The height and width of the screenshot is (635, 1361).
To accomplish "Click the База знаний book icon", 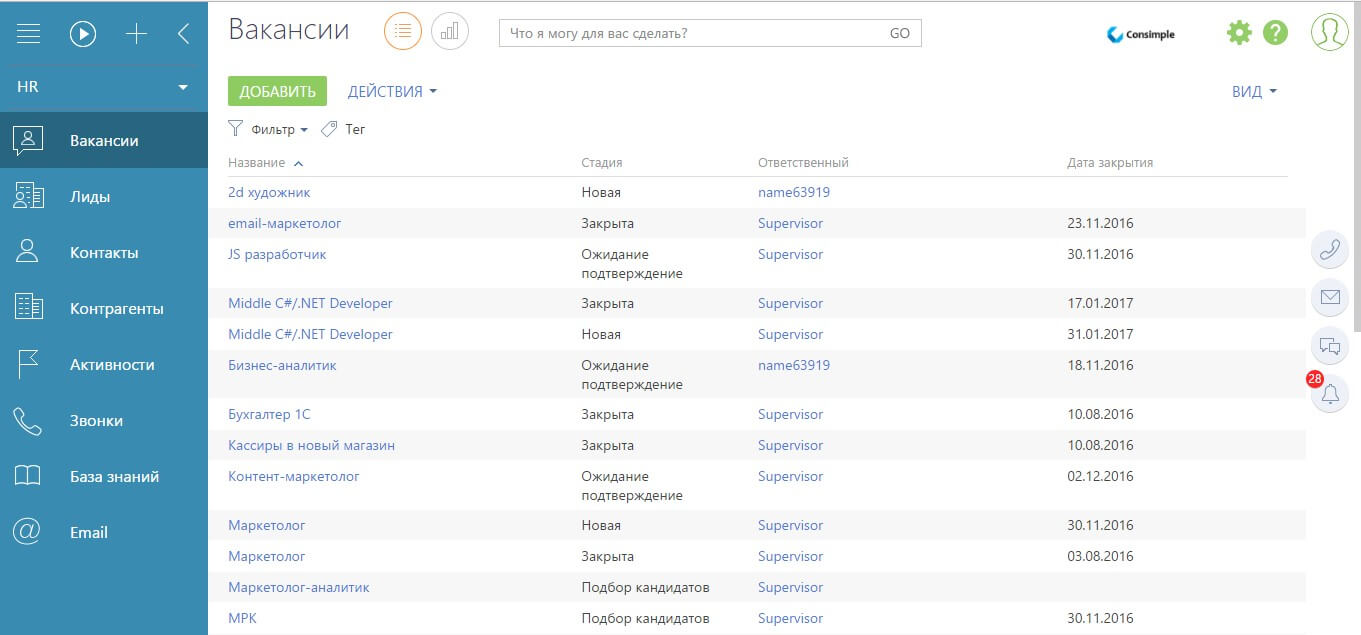I will point(27,476).
